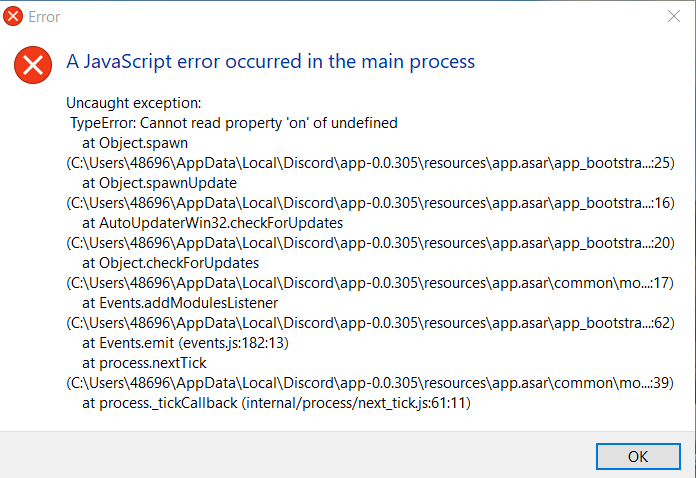
Task: Click the app_bootstra path ending in :20
Action: coord(370,243)
